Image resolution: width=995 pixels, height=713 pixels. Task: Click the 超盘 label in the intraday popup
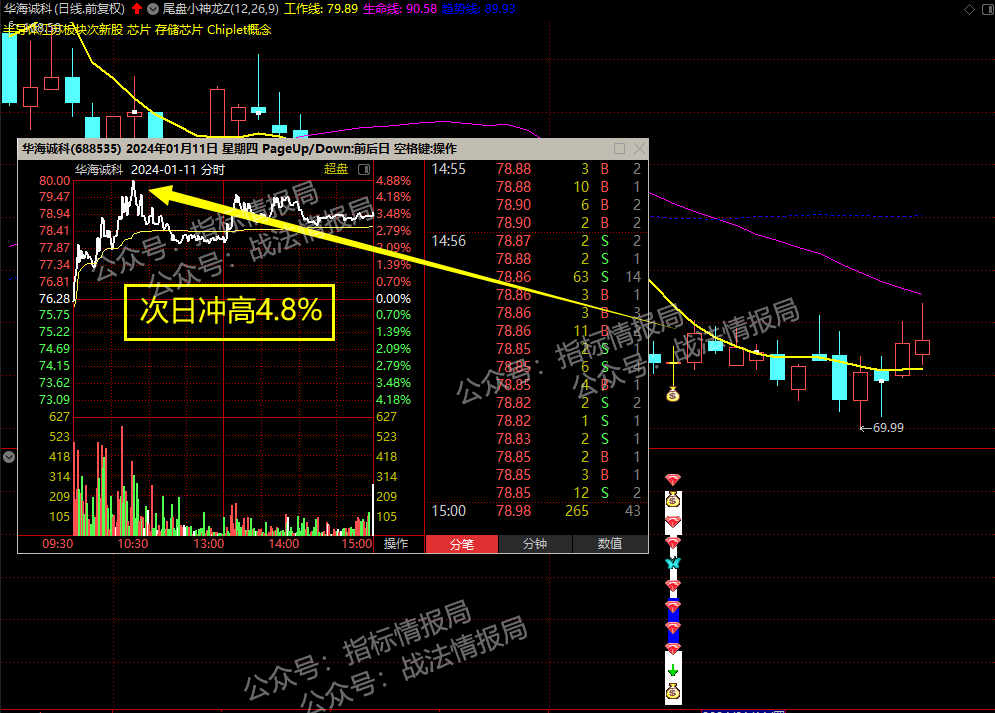click(x=336, y=169)
